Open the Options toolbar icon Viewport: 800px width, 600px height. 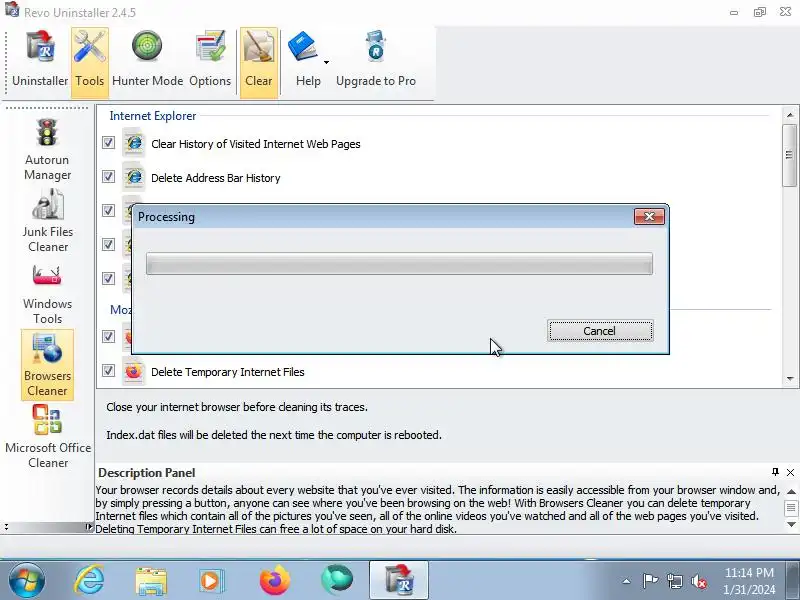[210, 62]
